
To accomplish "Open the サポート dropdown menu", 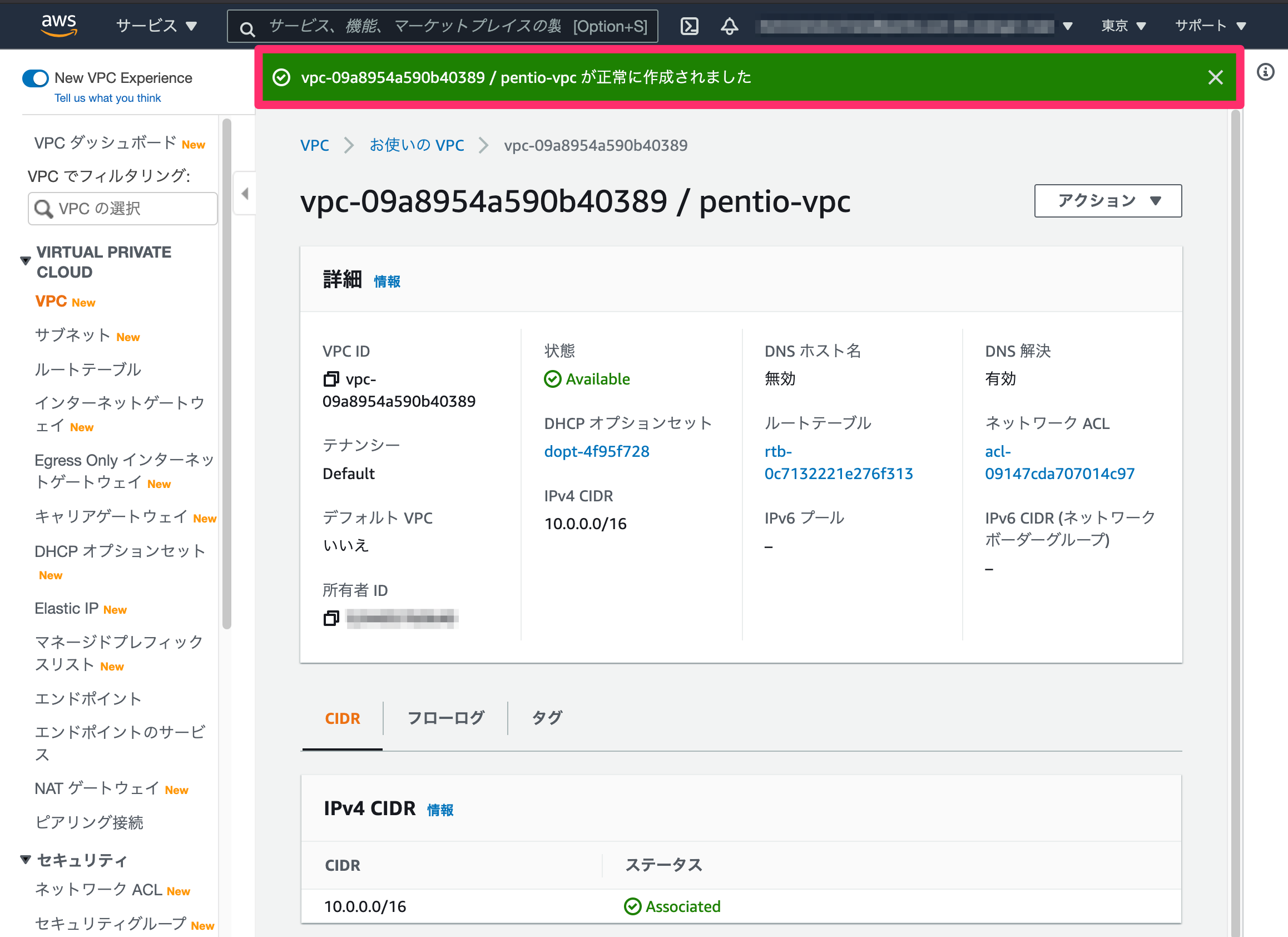I will pyautogui.click(x=1210, y=26).
